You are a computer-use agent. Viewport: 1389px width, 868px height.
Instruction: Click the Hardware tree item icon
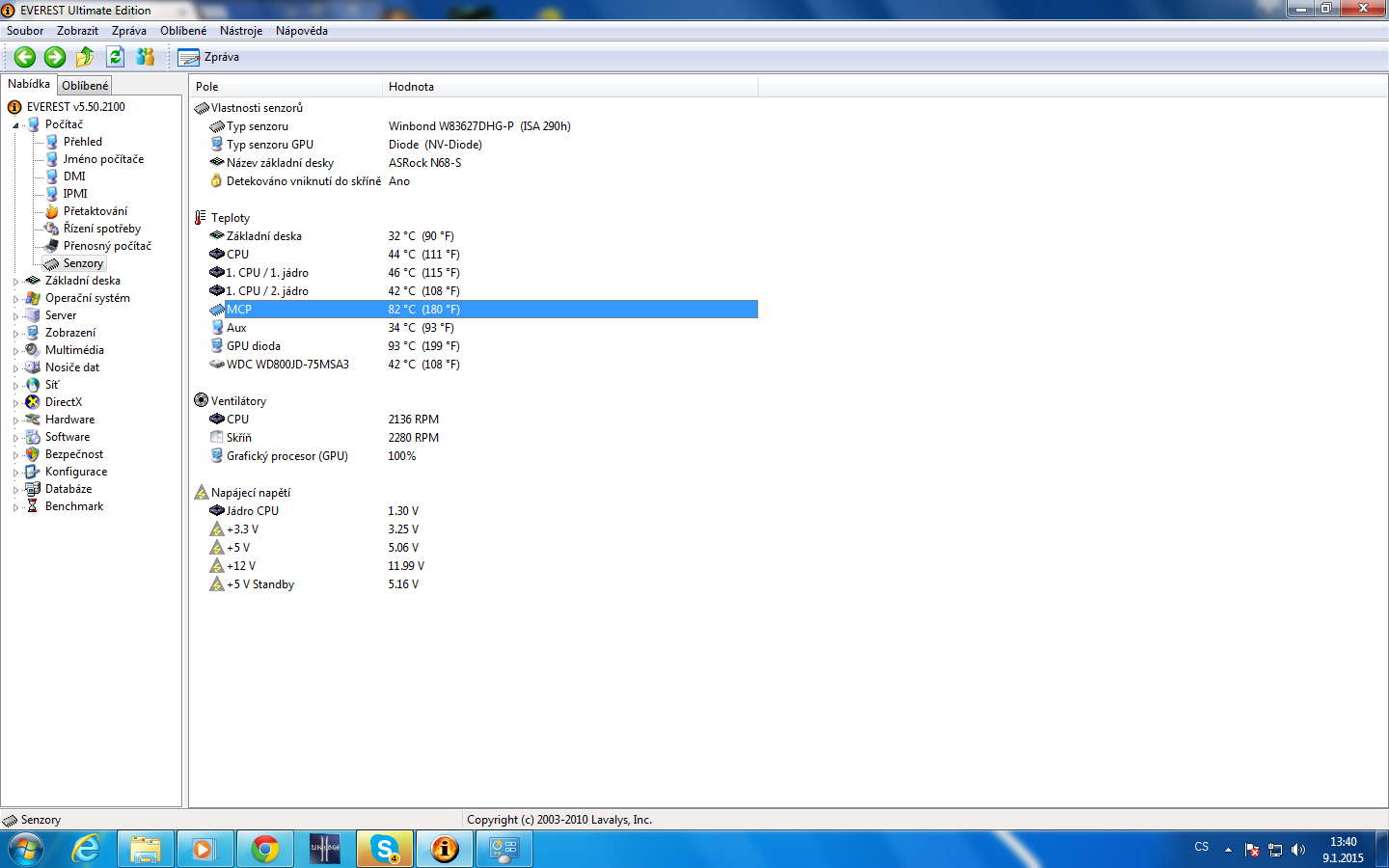click(x=33, y=420)
